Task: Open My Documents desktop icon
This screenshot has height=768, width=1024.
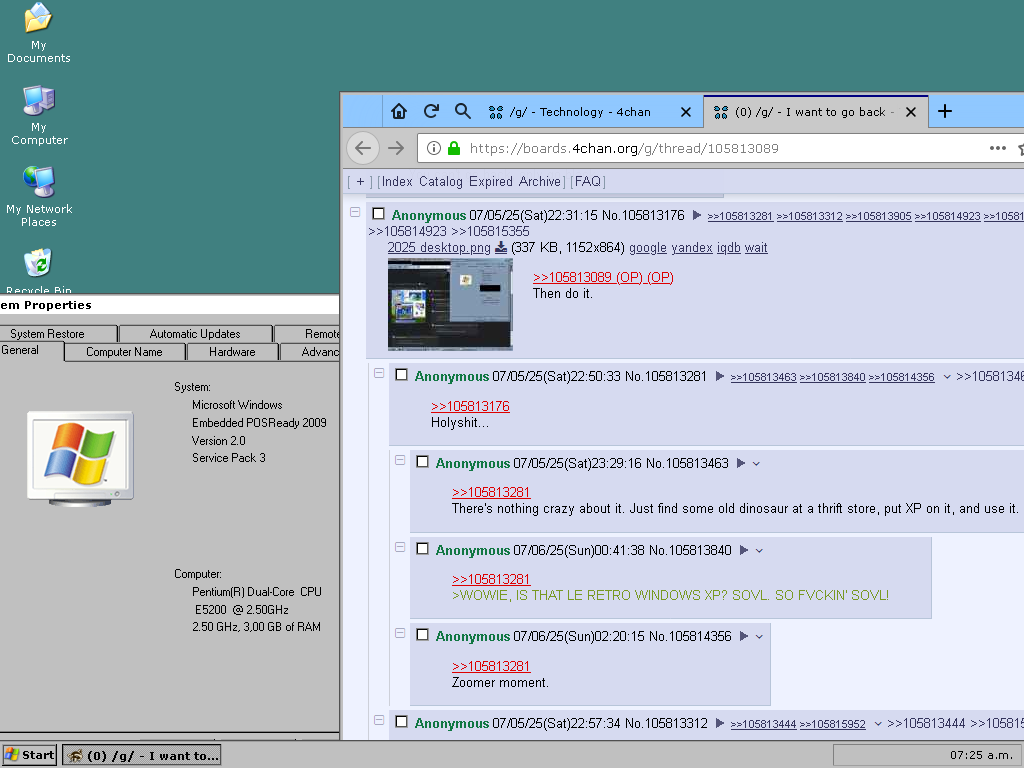Action: point(39,33)
